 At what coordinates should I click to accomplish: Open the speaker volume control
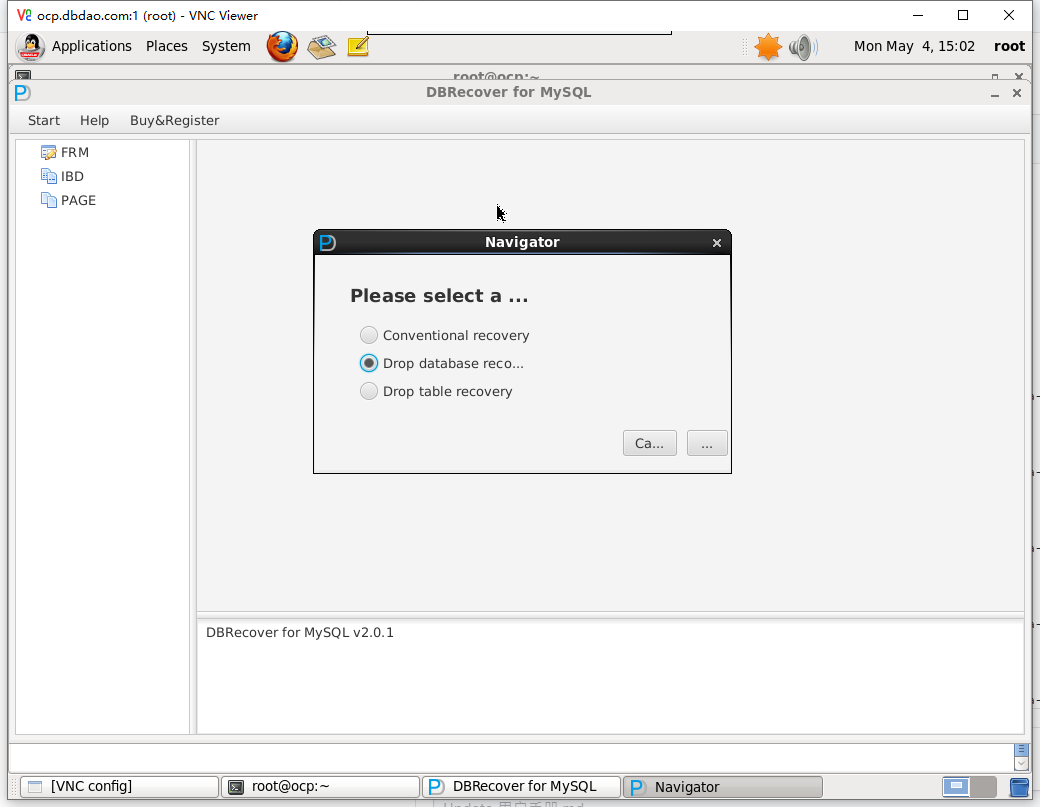click(x=802, y=46)
